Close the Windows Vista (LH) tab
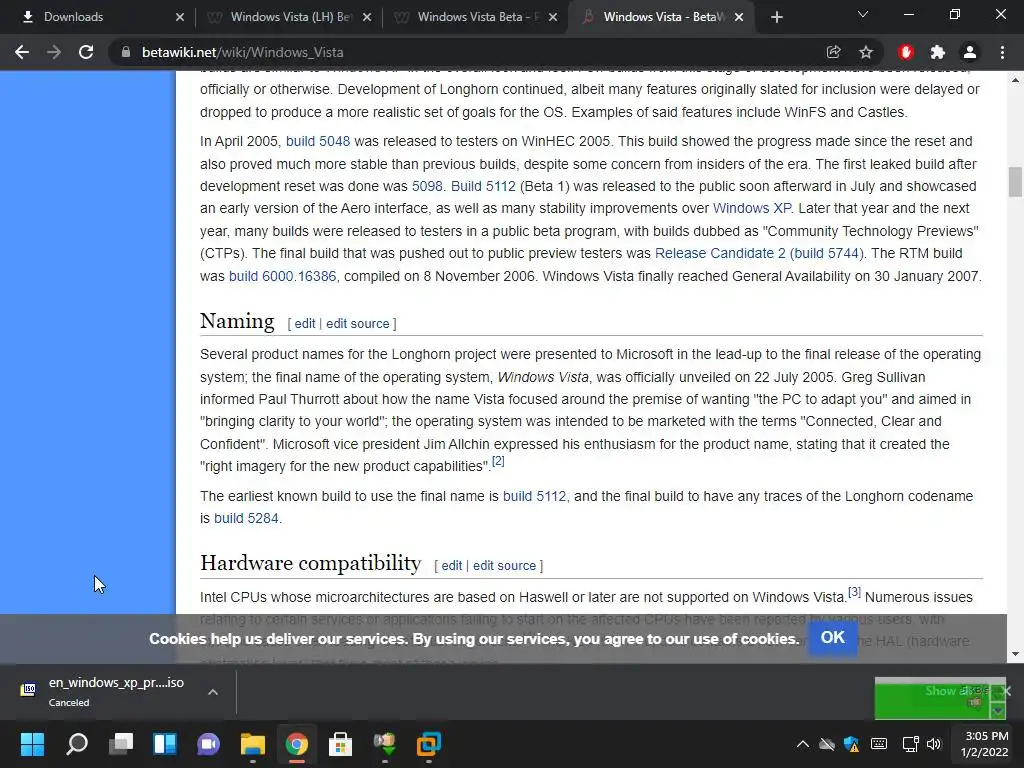 367,17
